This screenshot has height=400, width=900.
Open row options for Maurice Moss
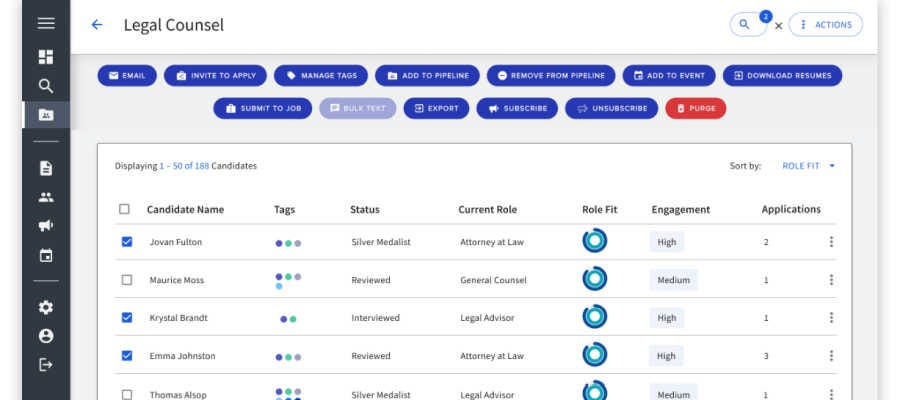pyautogui.click(x=831, y=280)
